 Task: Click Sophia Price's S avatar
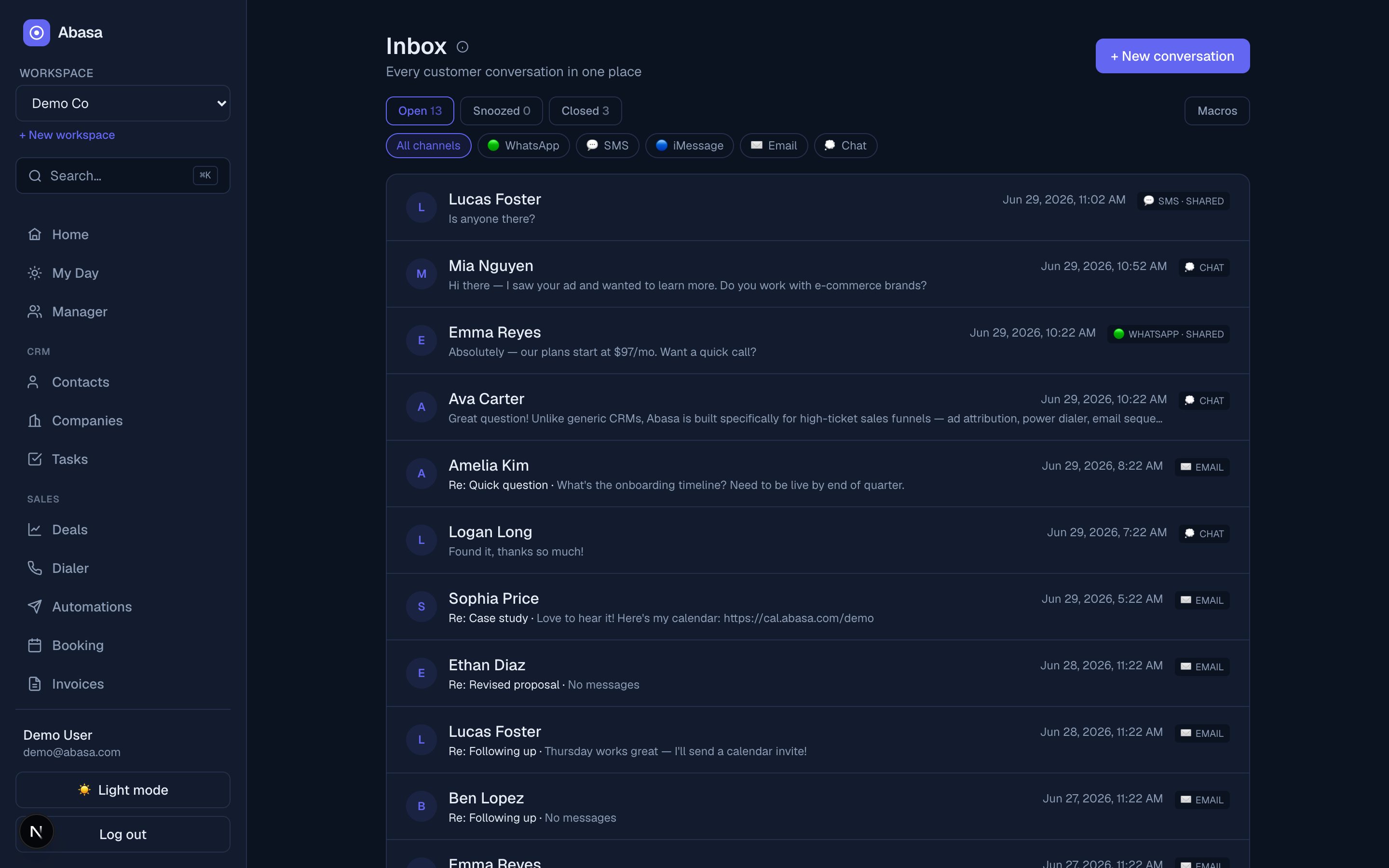(x=422, y=607)
